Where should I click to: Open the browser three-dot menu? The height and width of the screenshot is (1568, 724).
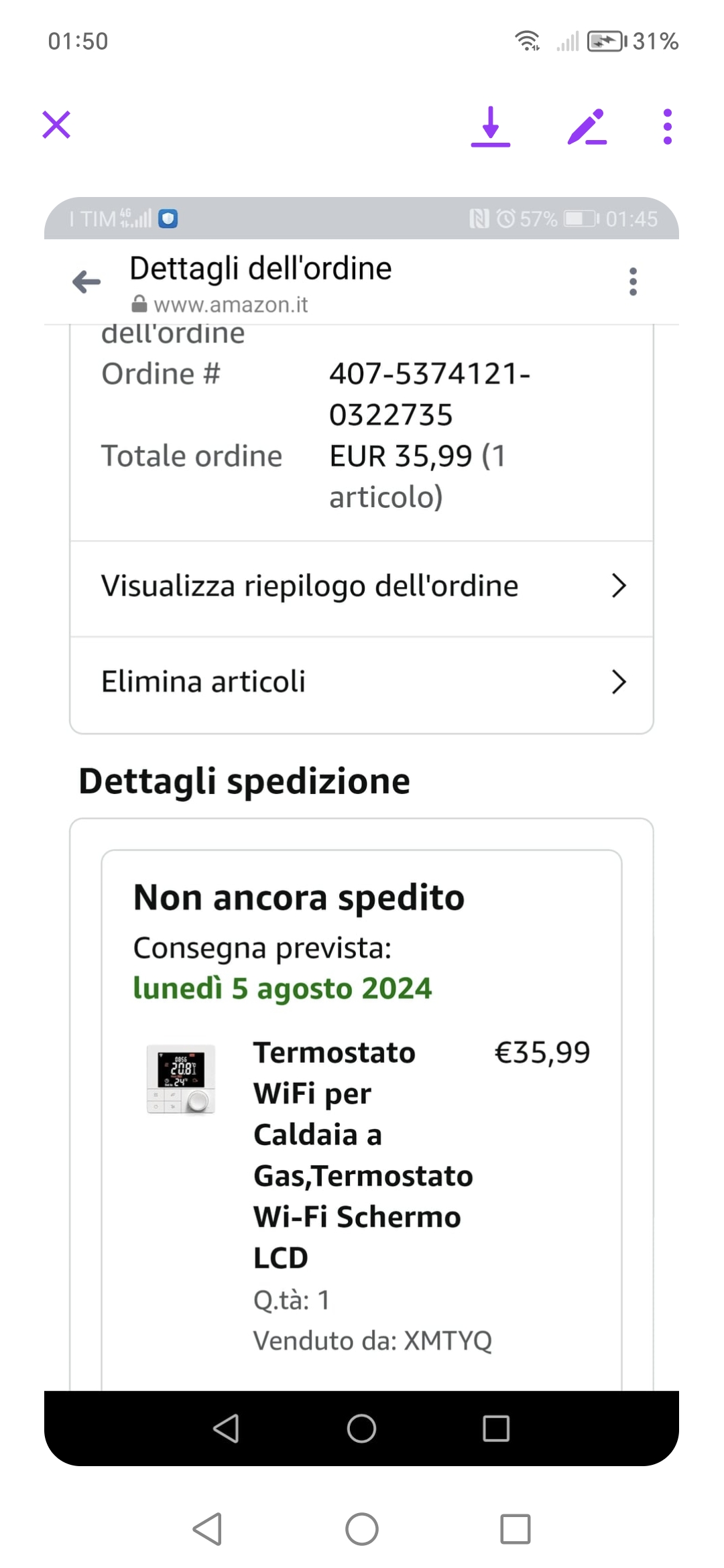point(633,282)
